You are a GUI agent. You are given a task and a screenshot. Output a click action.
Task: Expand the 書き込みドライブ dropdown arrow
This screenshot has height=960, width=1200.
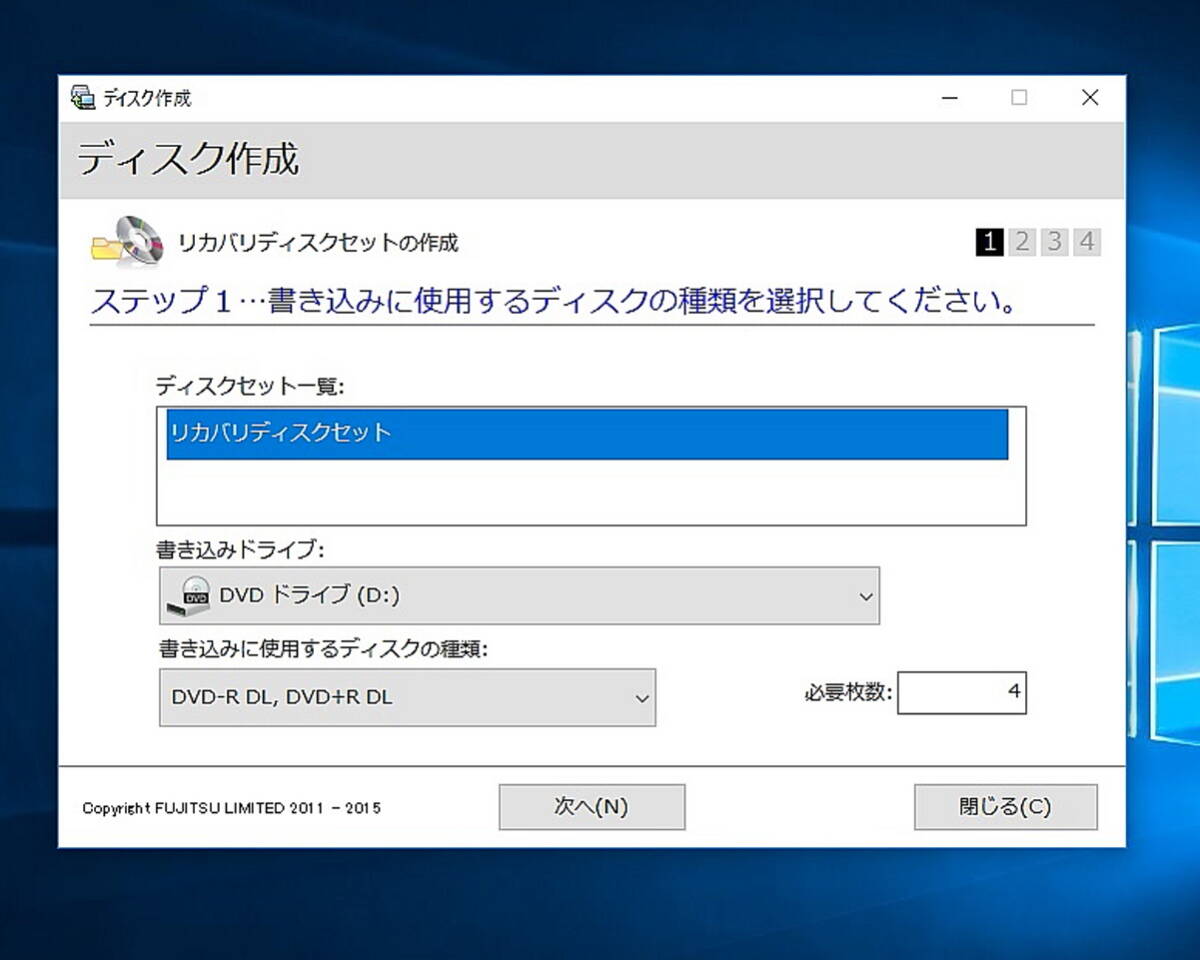click(865, 597)
